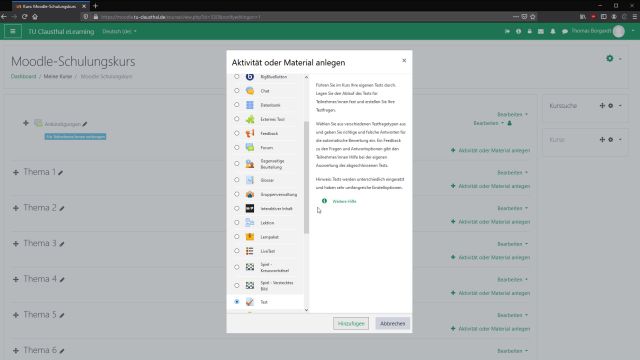The height and width of the screenshot is (360, 640).
Task: Click the browser home button
Action: tap(35, 17)
